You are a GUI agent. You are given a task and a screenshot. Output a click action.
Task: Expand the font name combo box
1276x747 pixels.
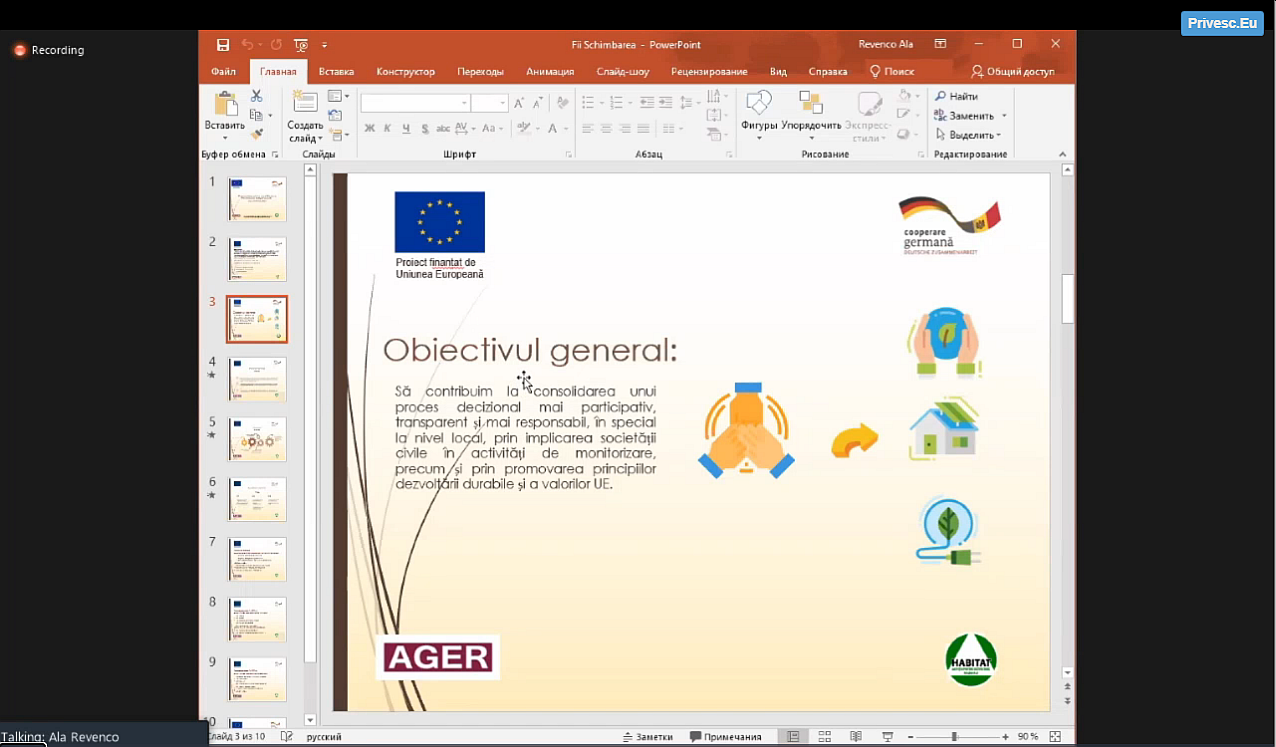coord(464,103)
